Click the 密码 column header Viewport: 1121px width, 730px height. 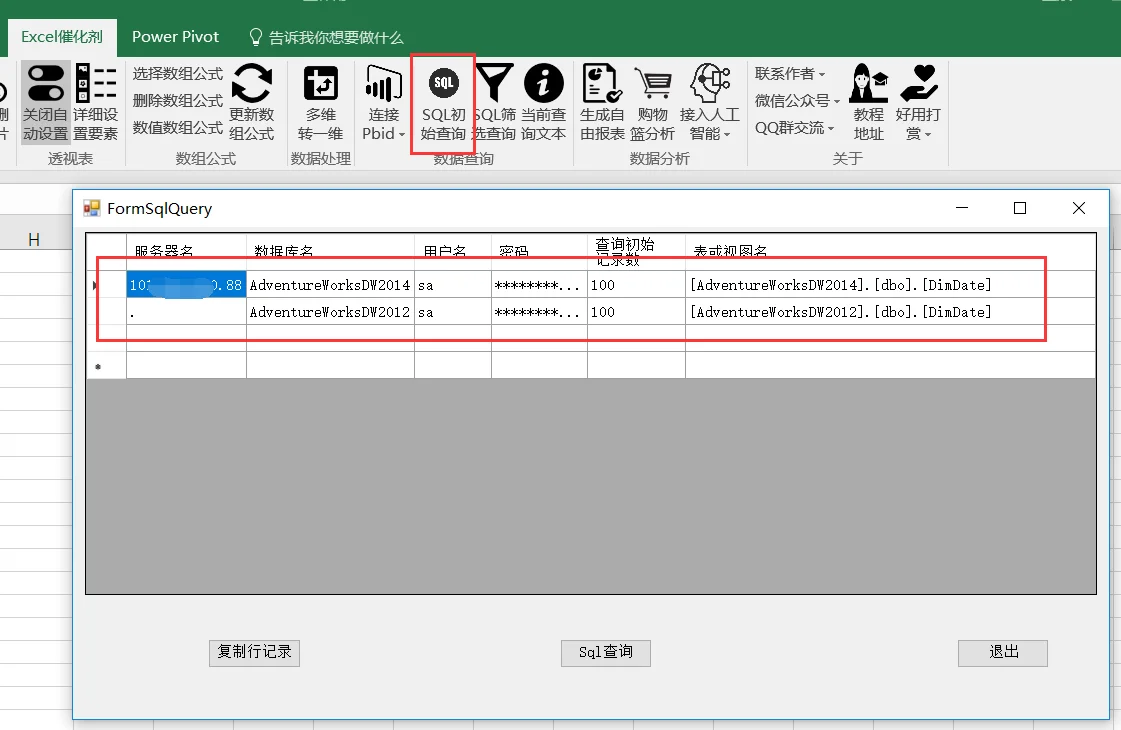pos(539,252)
